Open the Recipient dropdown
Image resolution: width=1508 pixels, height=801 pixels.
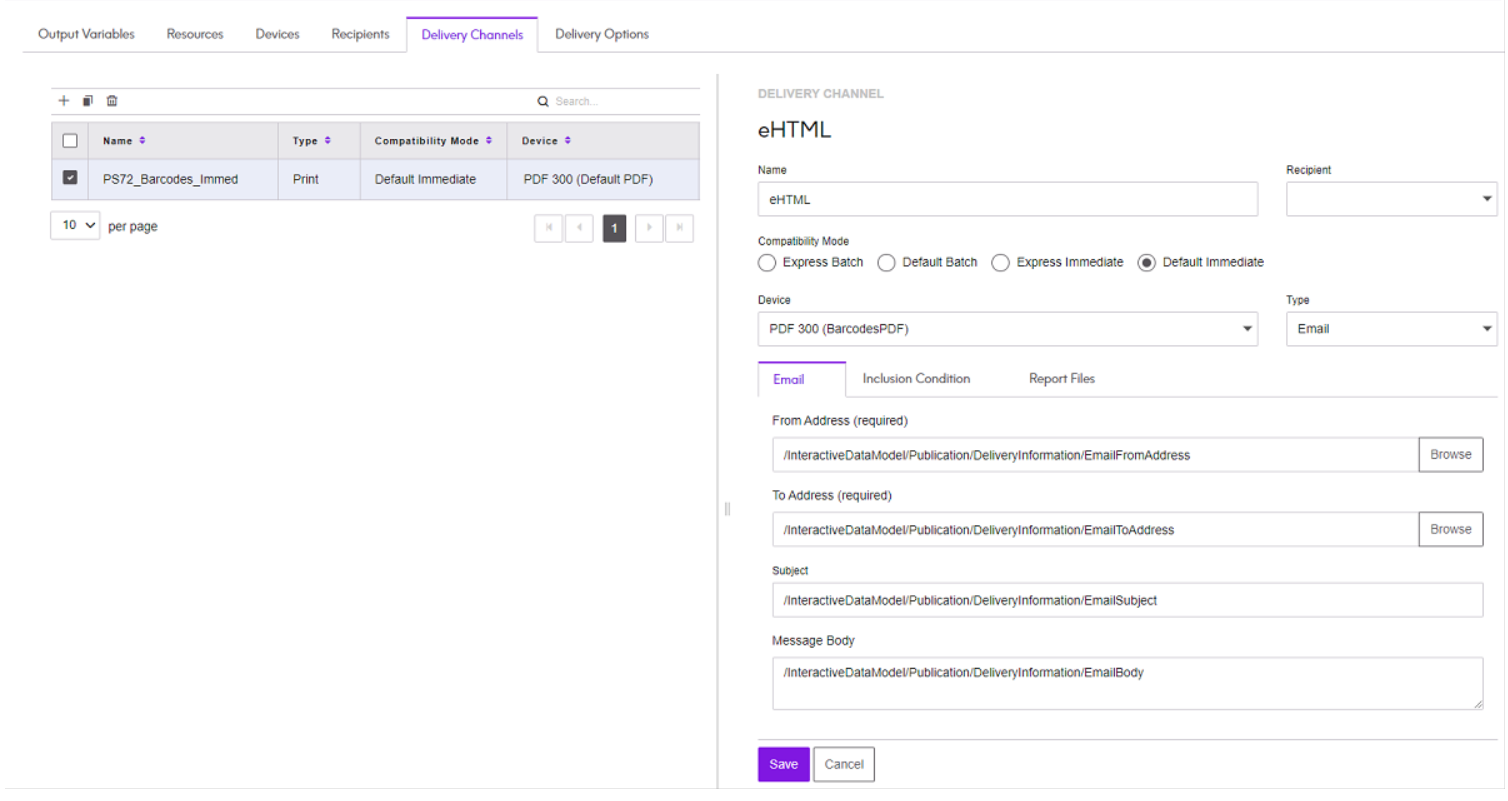(x=1390, y=199)
